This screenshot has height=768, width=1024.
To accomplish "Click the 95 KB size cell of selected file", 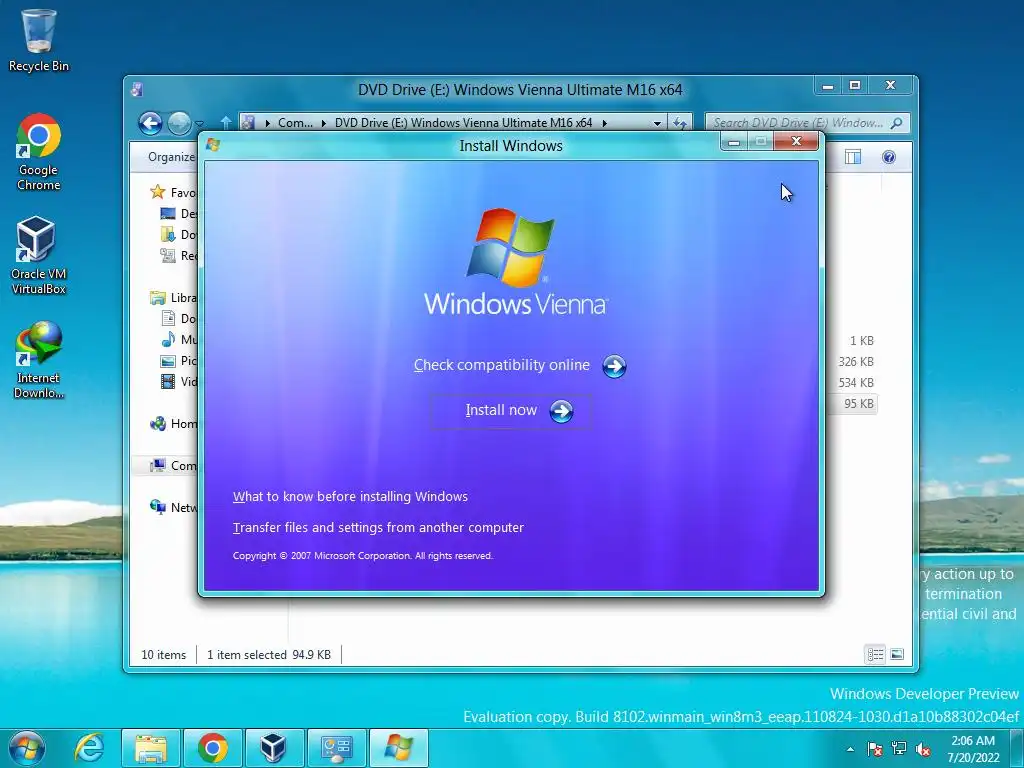I will [858, 404].
